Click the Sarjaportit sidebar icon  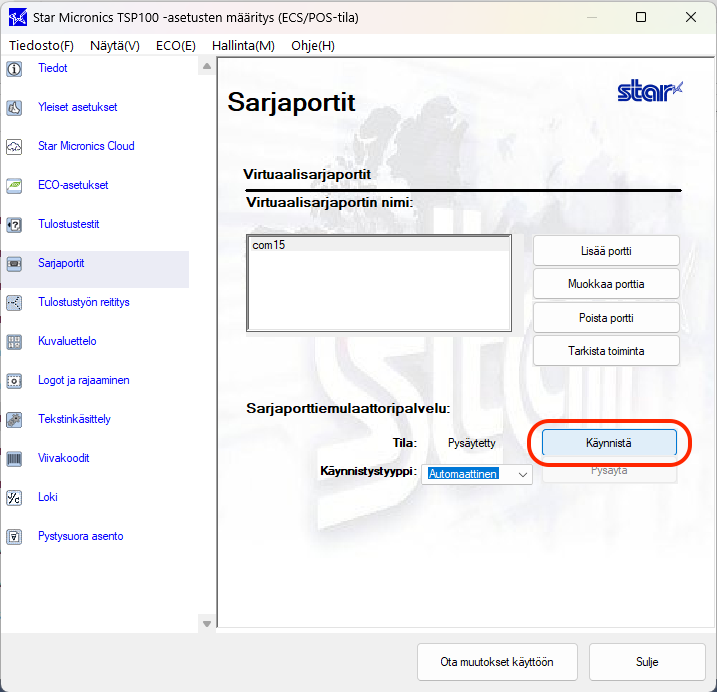coord(14,264)
